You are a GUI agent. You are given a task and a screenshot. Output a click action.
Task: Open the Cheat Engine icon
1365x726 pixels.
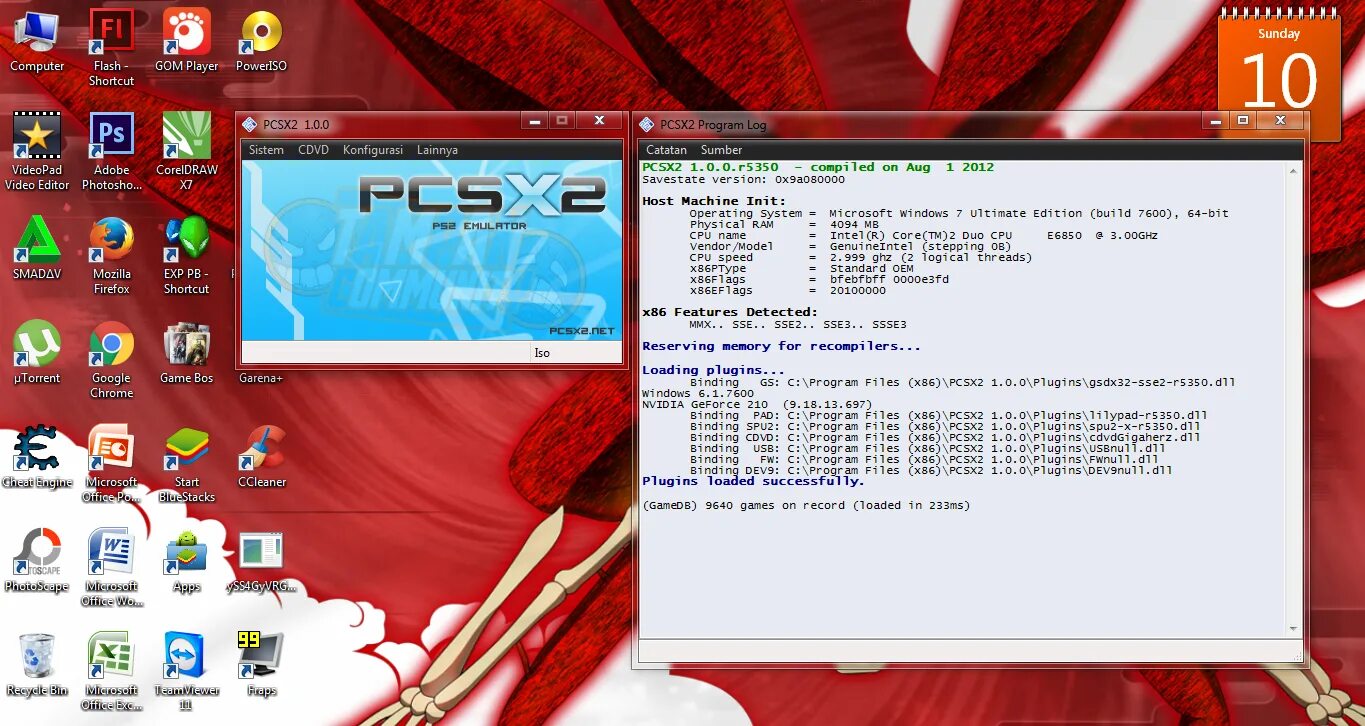(37, 448)
